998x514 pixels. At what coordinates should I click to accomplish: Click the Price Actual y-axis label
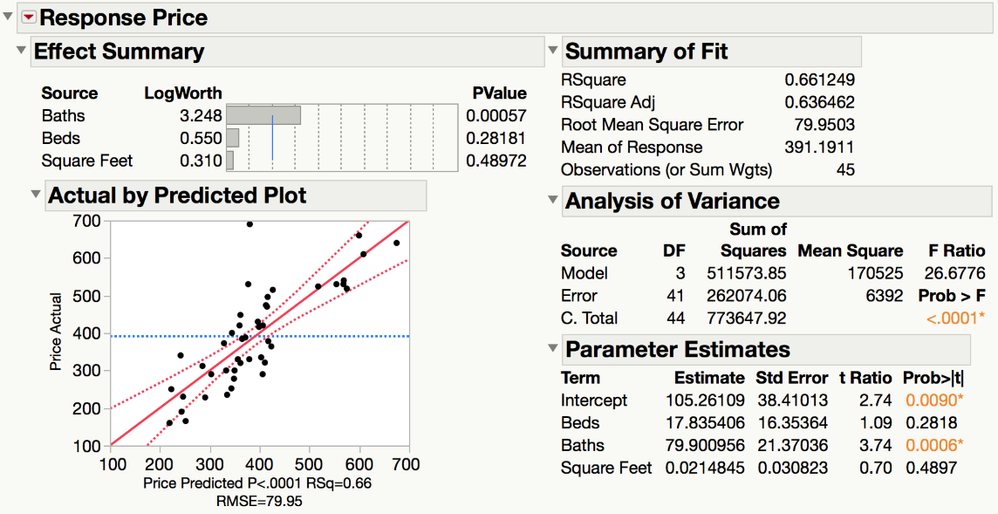(56, 332)
